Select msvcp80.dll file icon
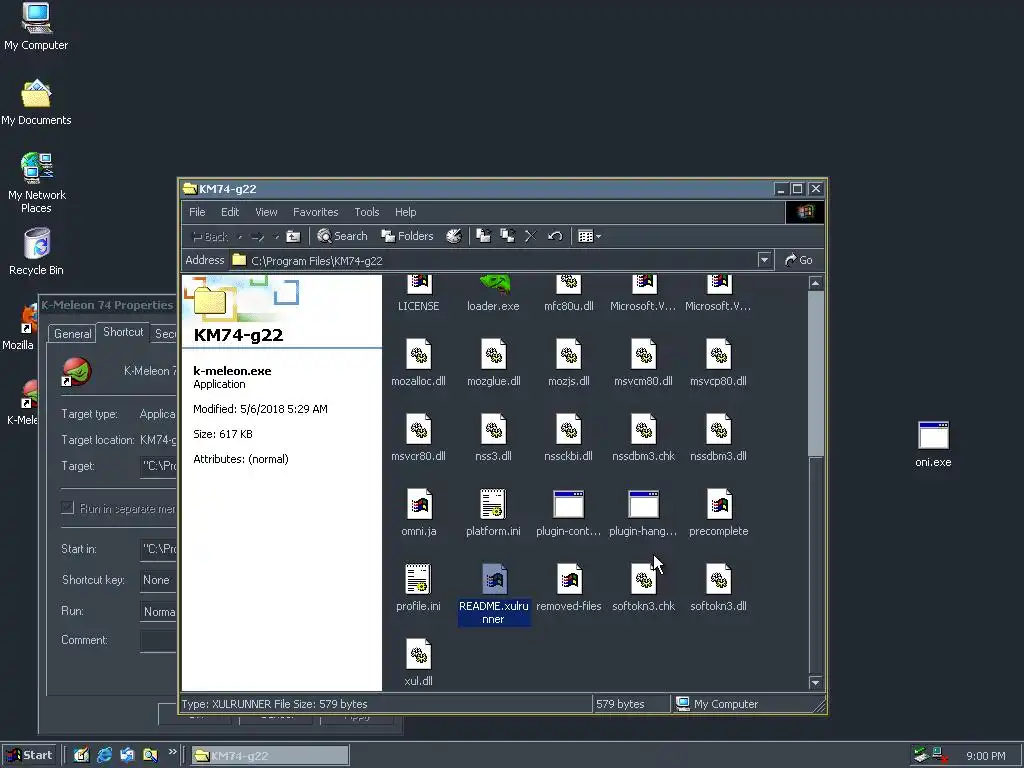Viewport: 1024px width, 768px height. click(x=718, y=355)
